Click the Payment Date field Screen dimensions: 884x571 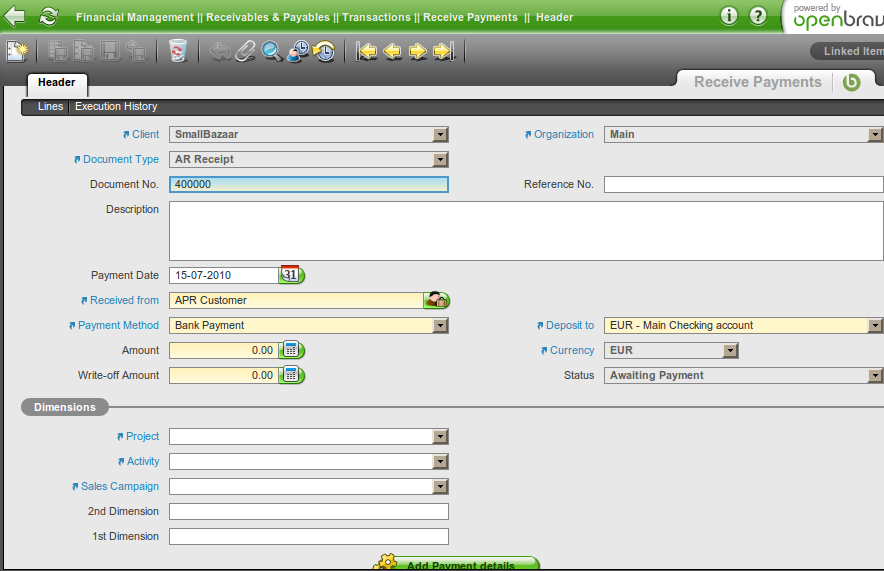coord(224,275)
